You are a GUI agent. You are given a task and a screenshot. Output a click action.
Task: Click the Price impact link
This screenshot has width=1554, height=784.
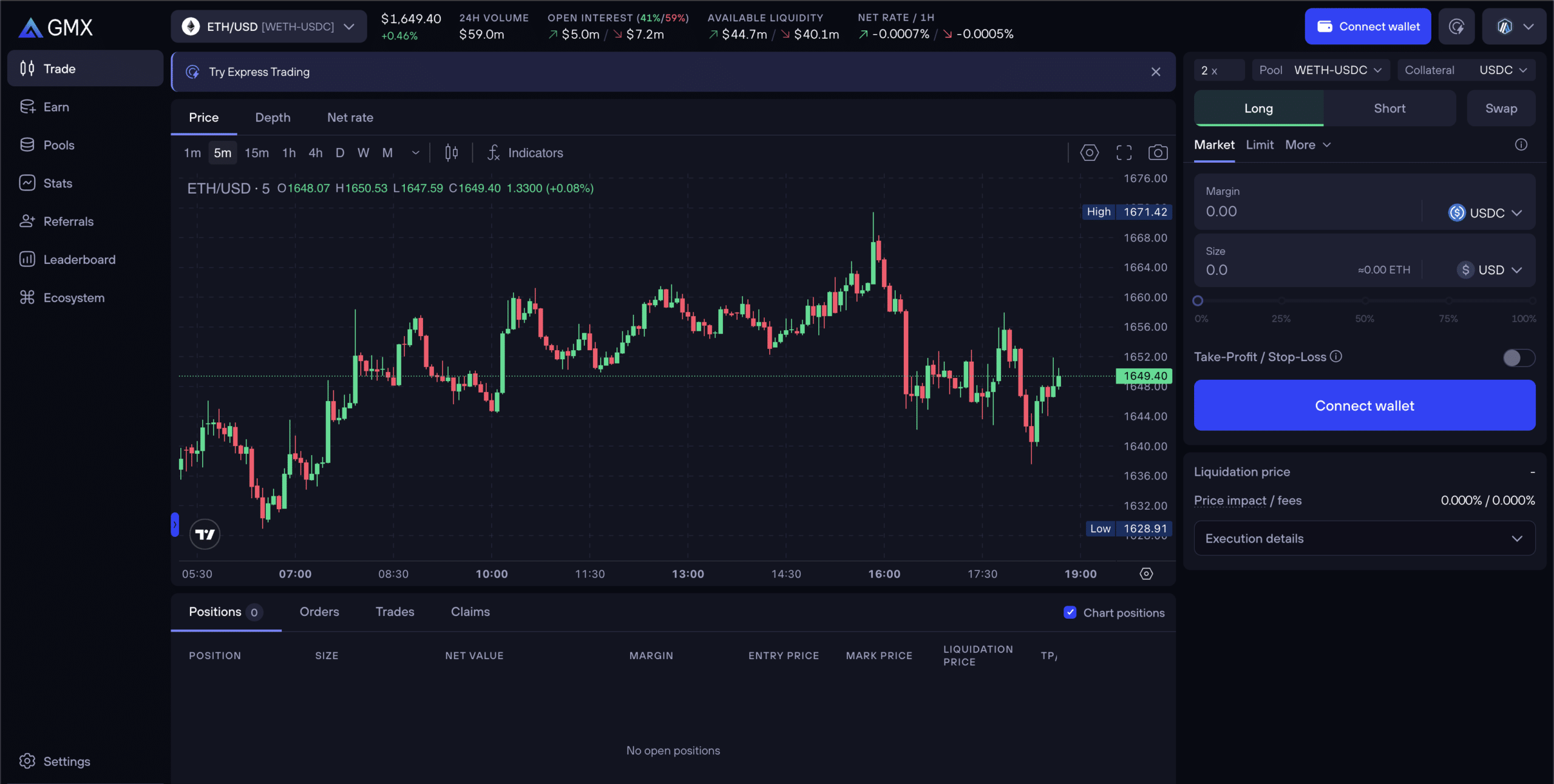tap(1230, 501)
